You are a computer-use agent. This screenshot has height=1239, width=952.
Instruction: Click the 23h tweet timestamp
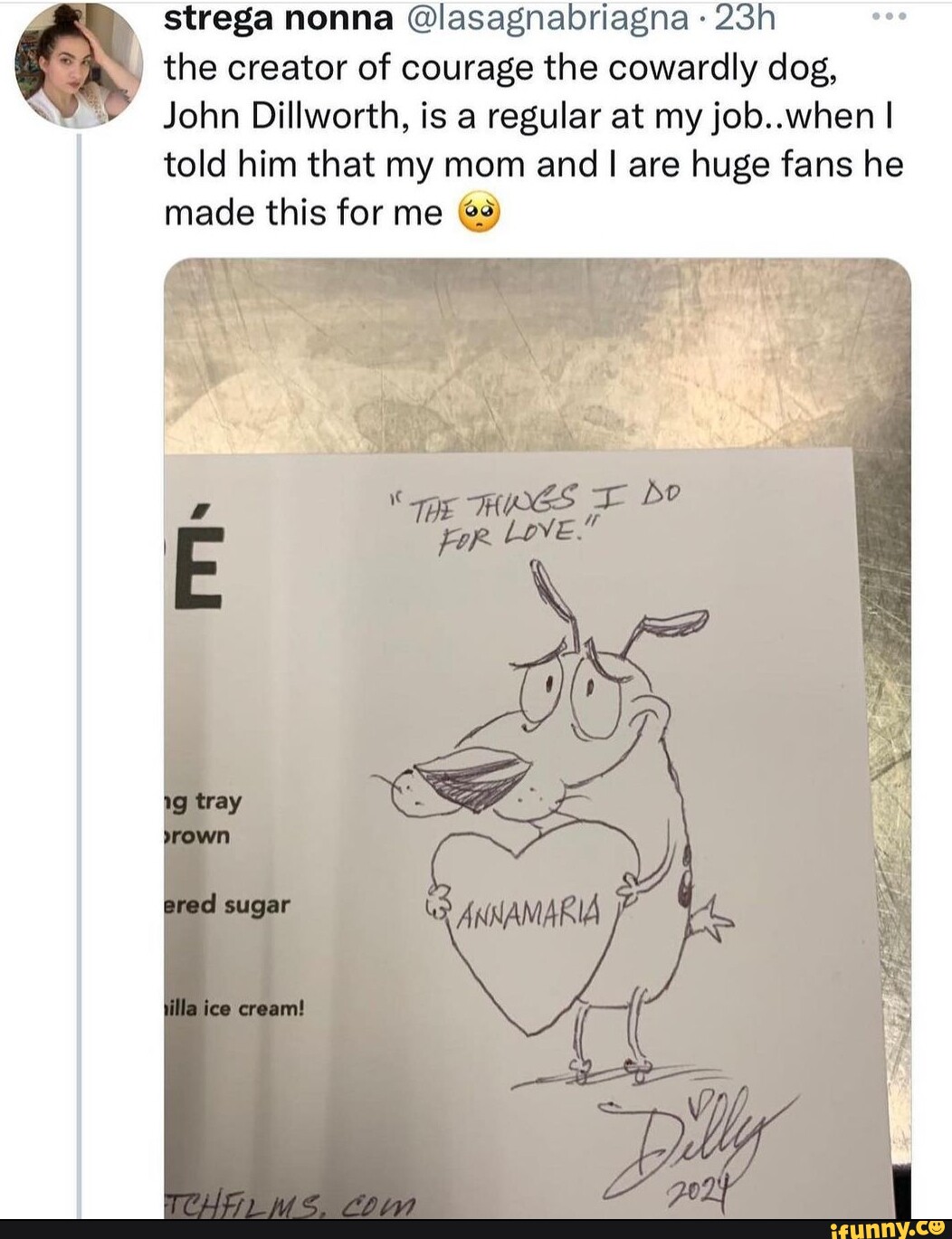[745, 18]
